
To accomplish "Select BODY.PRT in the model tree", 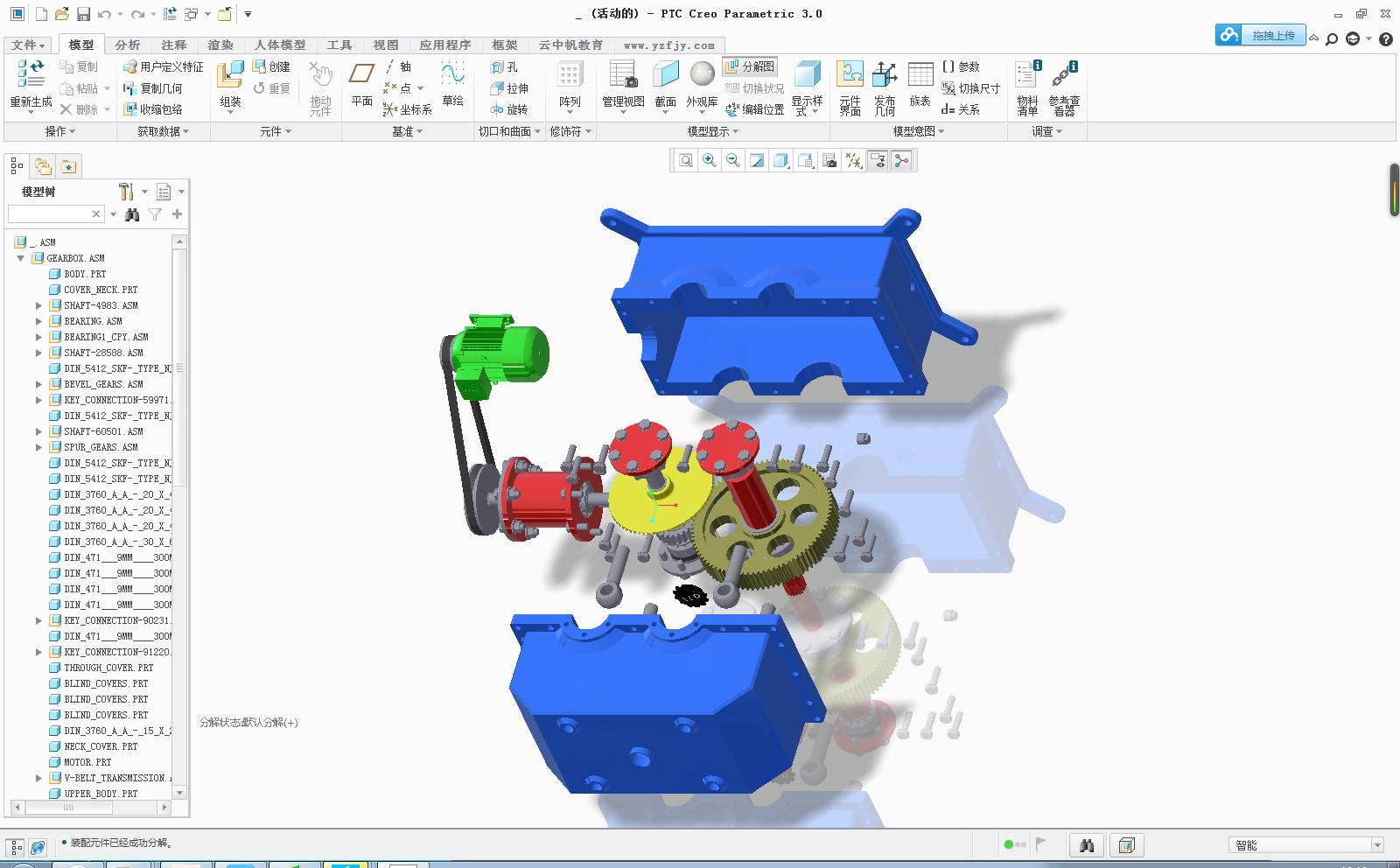I will (x=84, y=274).
